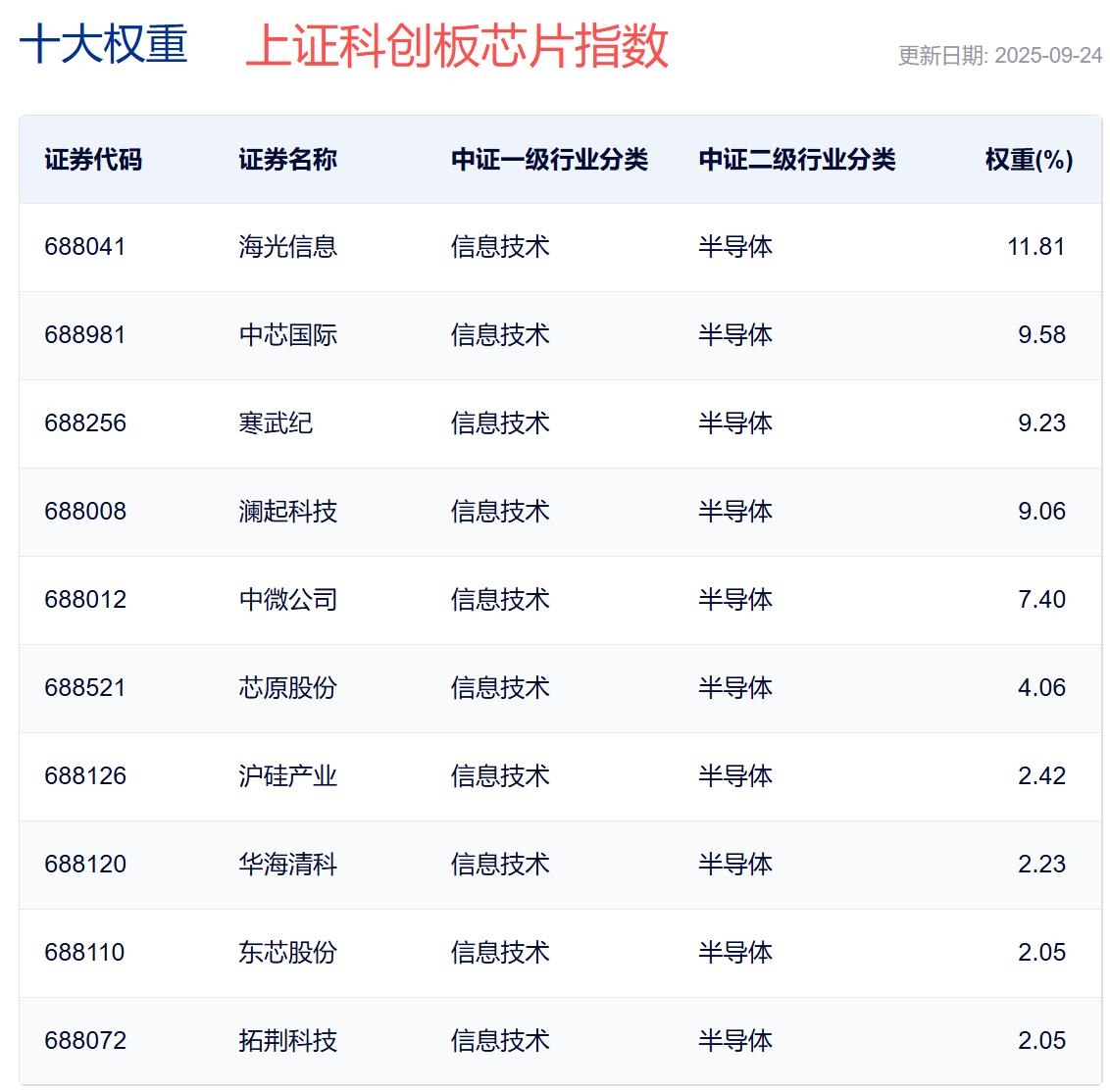Click the name 华海清科
This screenshot has height=1092, width=1110.
(288, 865)
